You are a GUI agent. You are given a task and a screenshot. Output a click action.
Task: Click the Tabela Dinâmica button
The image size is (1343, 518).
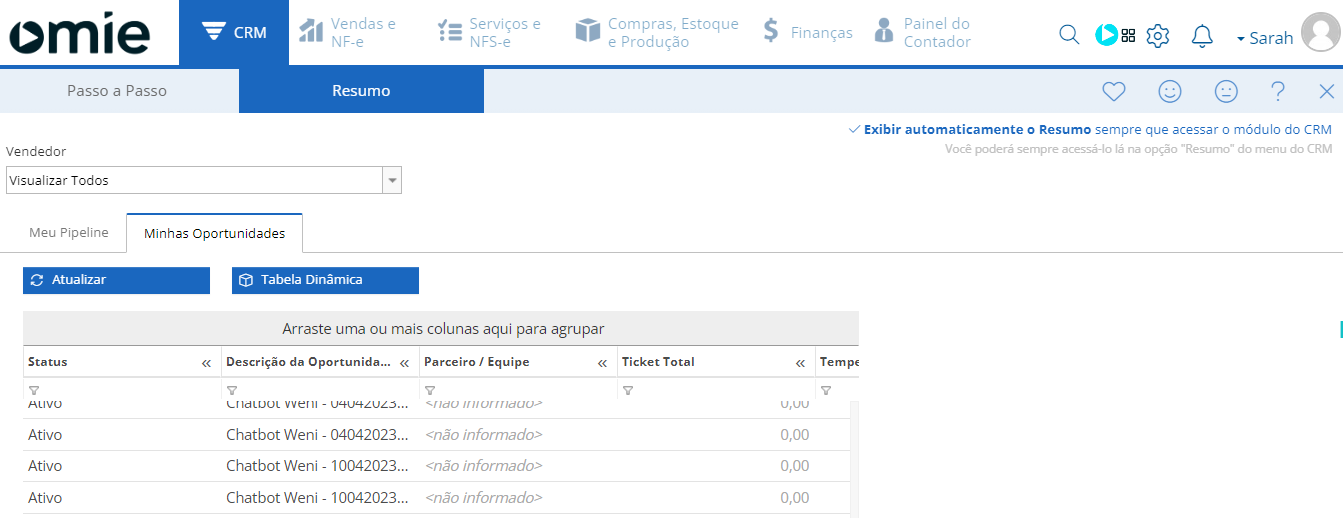pos(325,280)
